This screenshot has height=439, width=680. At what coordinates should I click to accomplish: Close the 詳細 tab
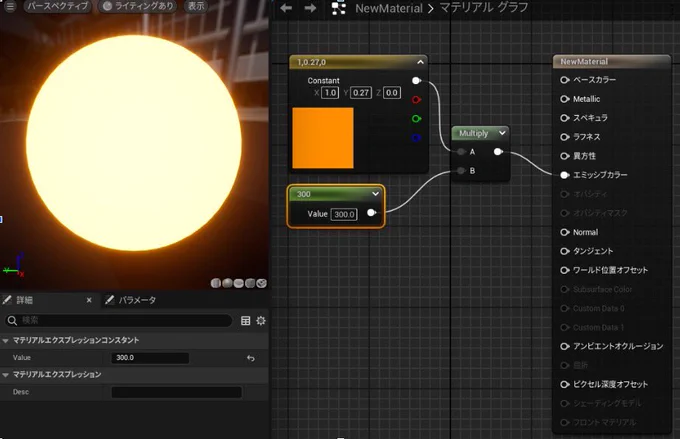[x=89, y=300]
